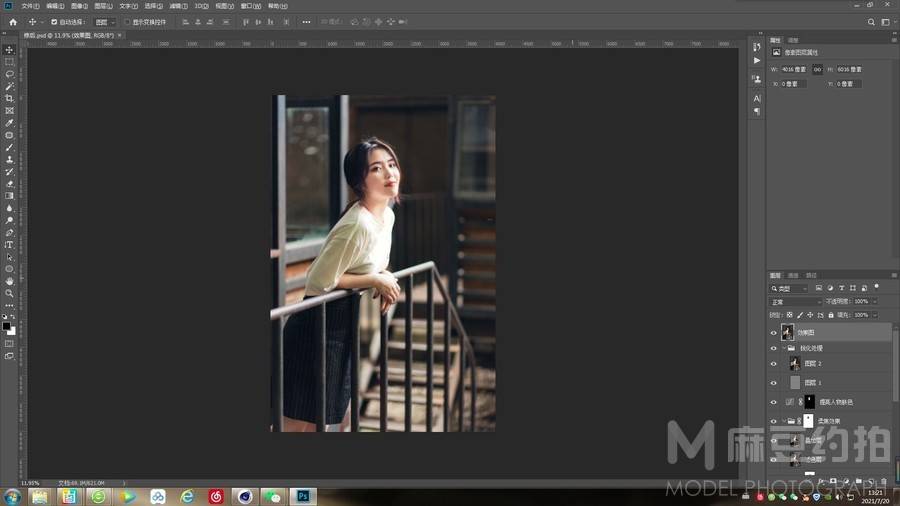Open the 图像 menu
The height and width of the screenshot is (506, 900).
click(x=79, y=6)
